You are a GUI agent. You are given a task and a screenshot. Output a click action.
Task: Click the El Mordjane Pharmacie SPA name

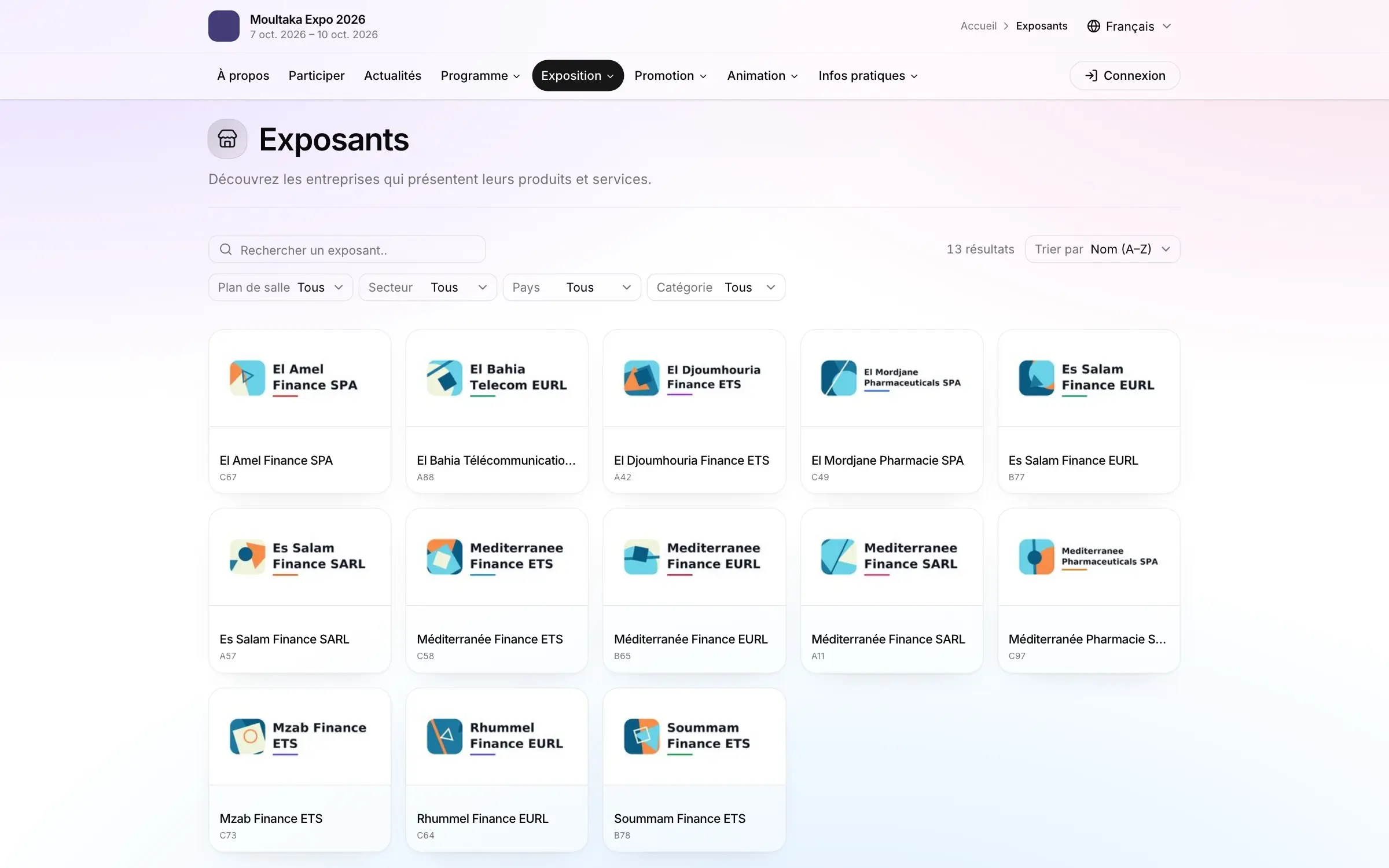click(887, 461)
